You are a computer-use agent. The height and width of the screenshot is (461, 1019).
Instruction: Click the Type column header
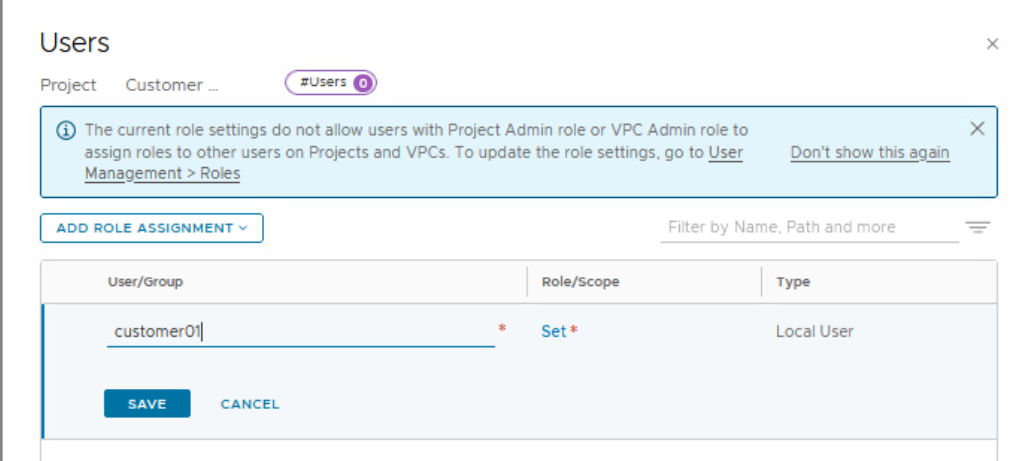(x=793, y=282)
